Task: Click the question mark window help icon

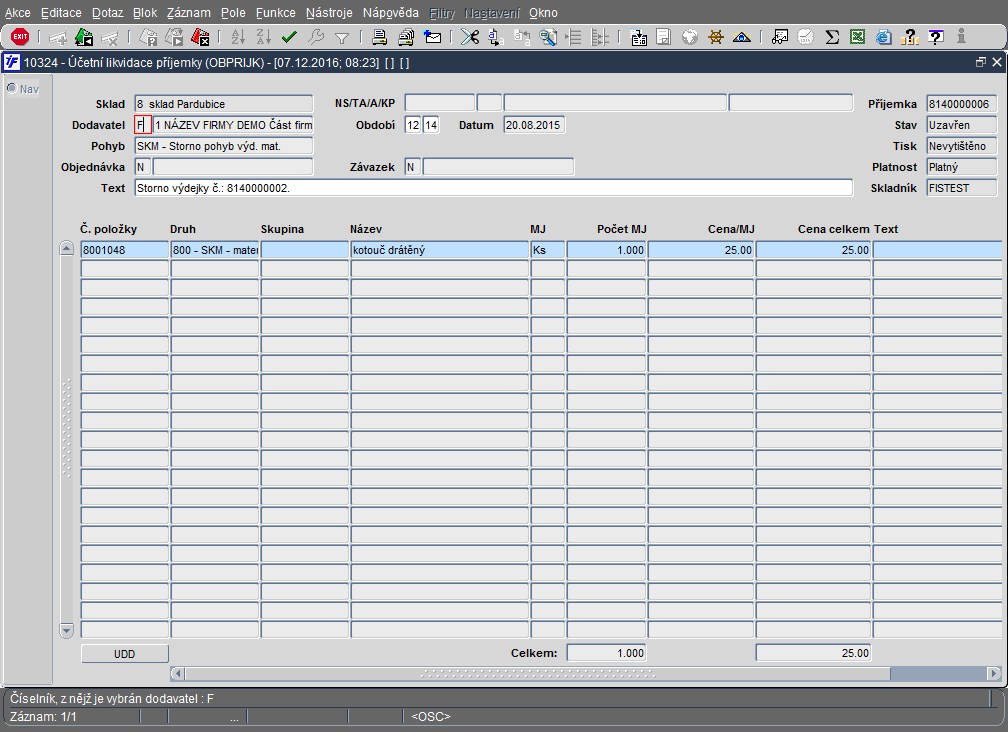Action: (x=936, y=37)
